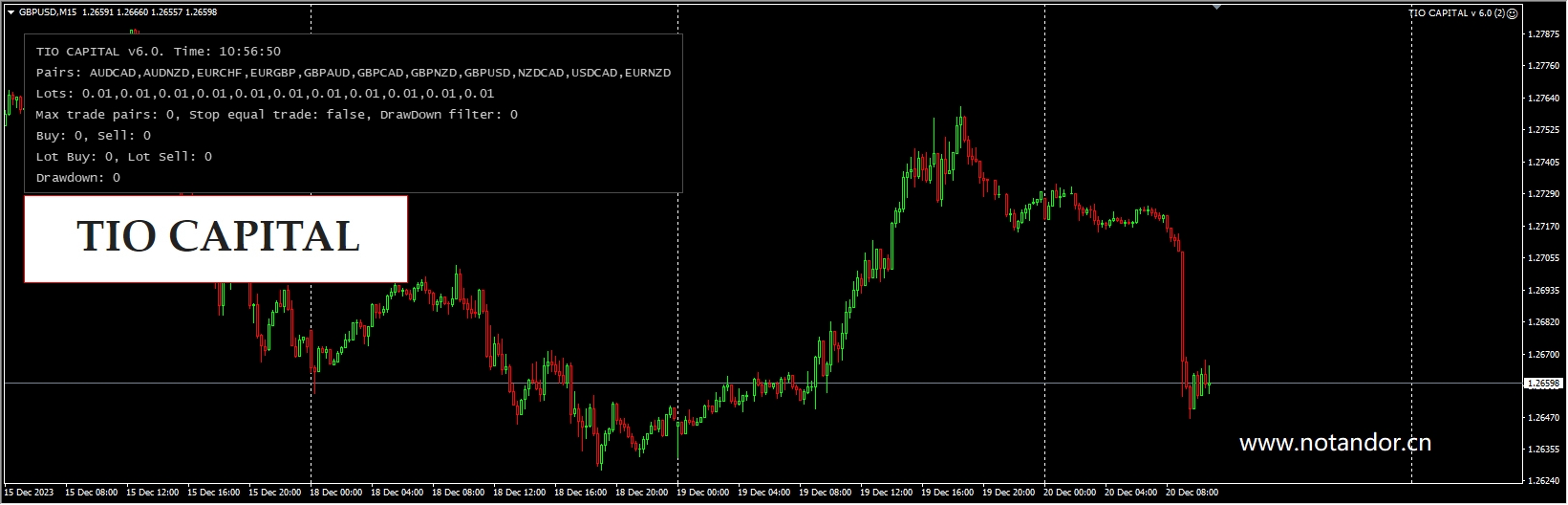Click the smiley face Expert Advisor icon
This screenshot has width=1568, height=505.
coord(1512,13)
